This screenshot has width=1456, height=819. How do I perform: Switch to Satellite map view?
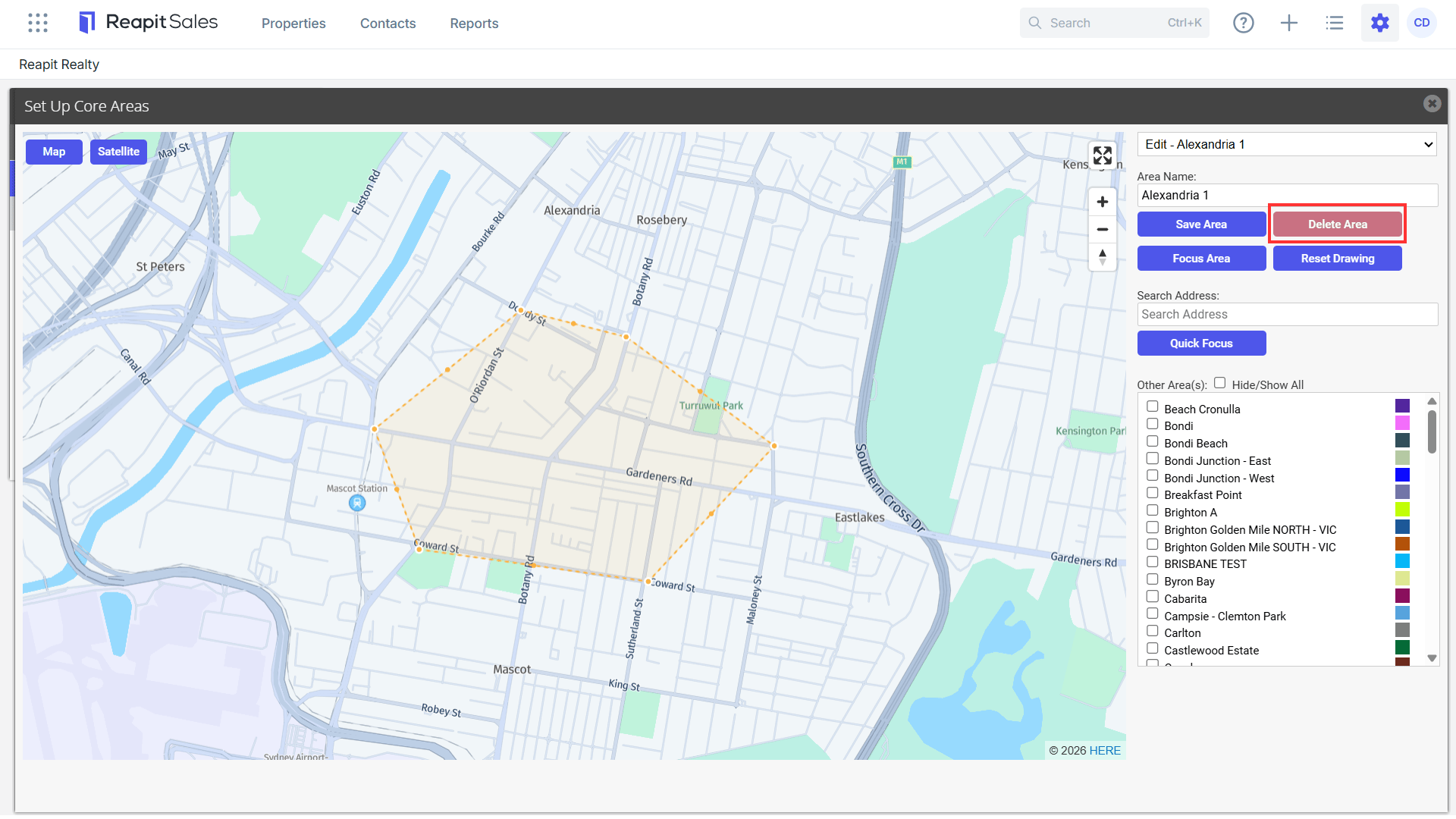click(x=118, y=152)
